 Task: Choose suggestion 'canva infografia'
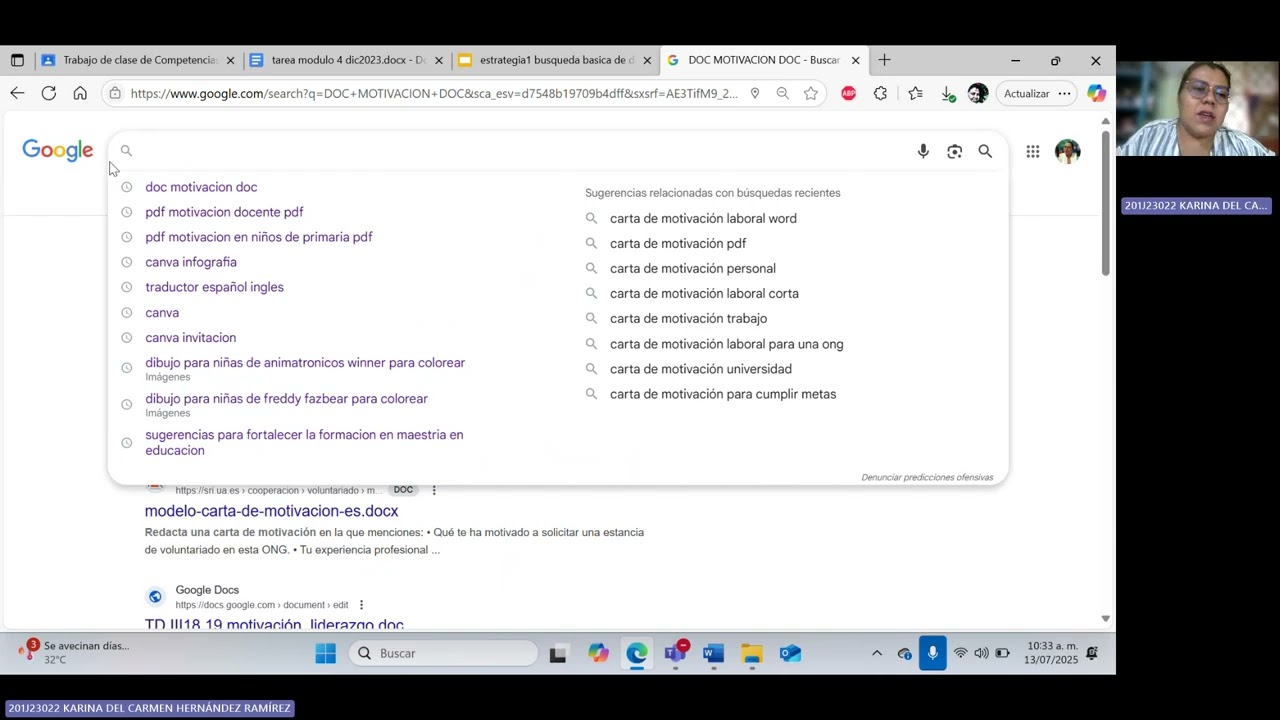(191, 262)
